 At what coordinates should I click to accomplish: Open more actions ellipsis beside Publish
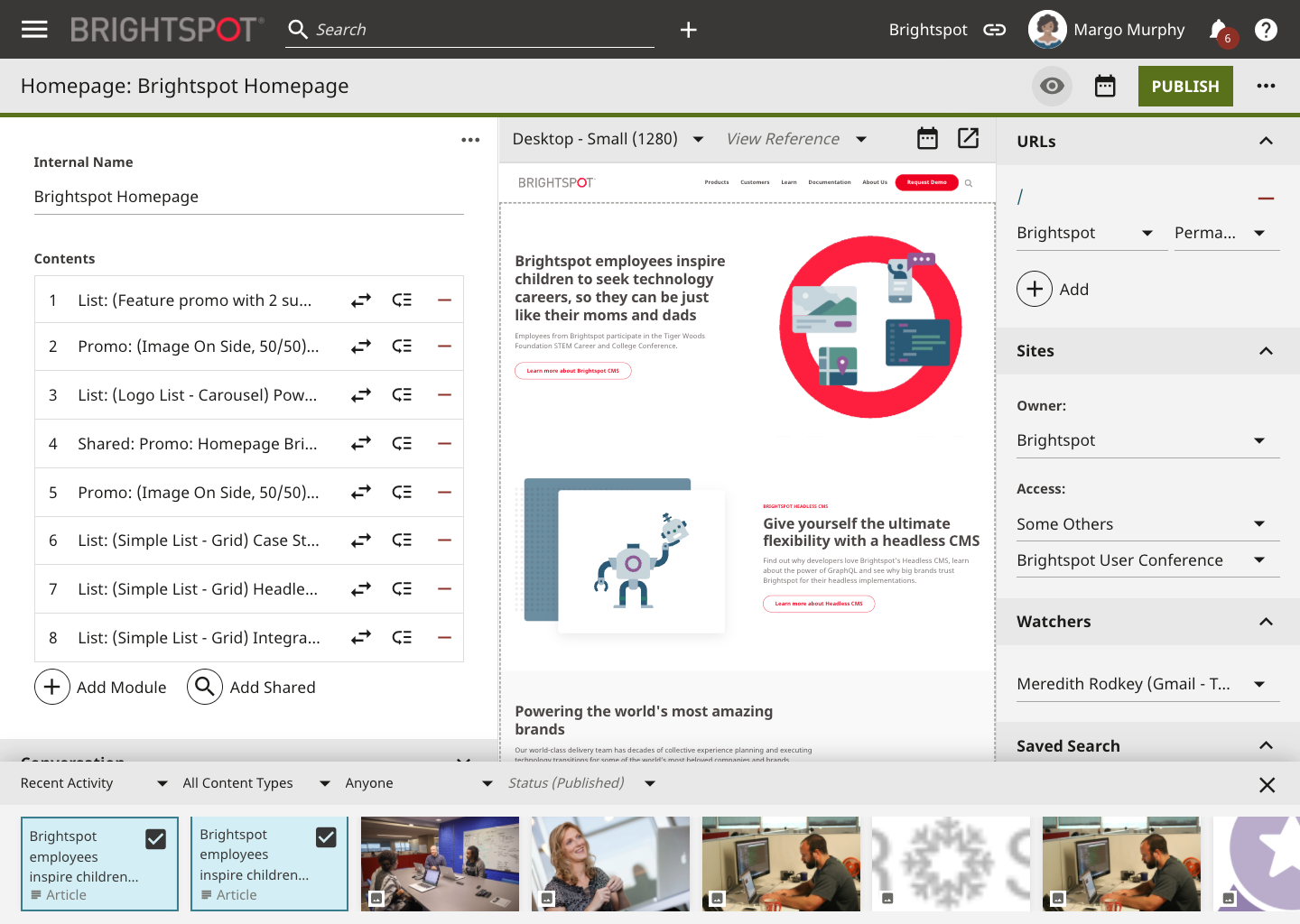[1267, 87]
